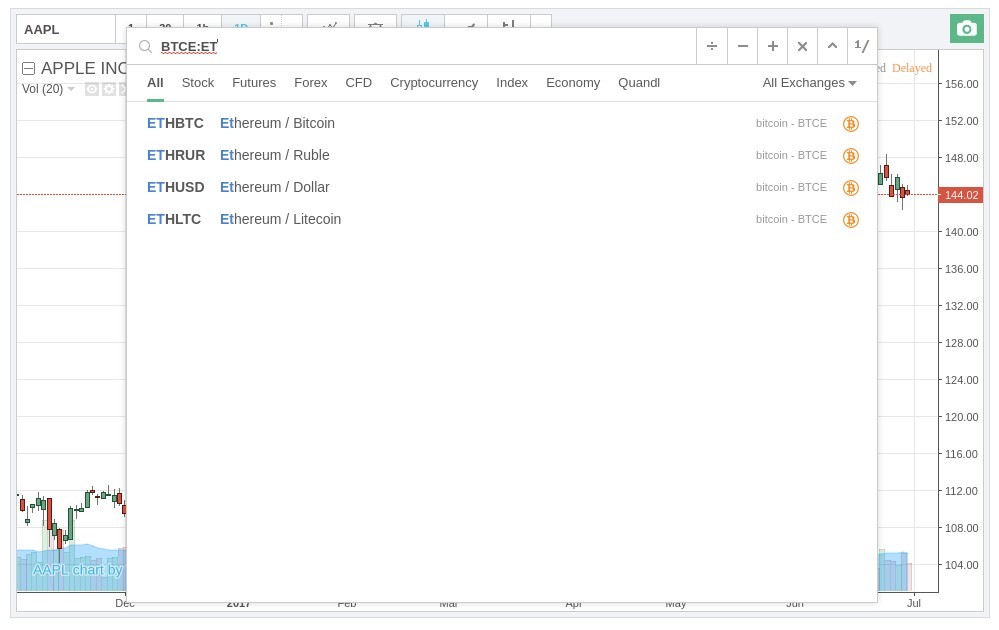Click the Bitcoin icon on ETHBTC row
999x630 pixels.
pos(851,124)
